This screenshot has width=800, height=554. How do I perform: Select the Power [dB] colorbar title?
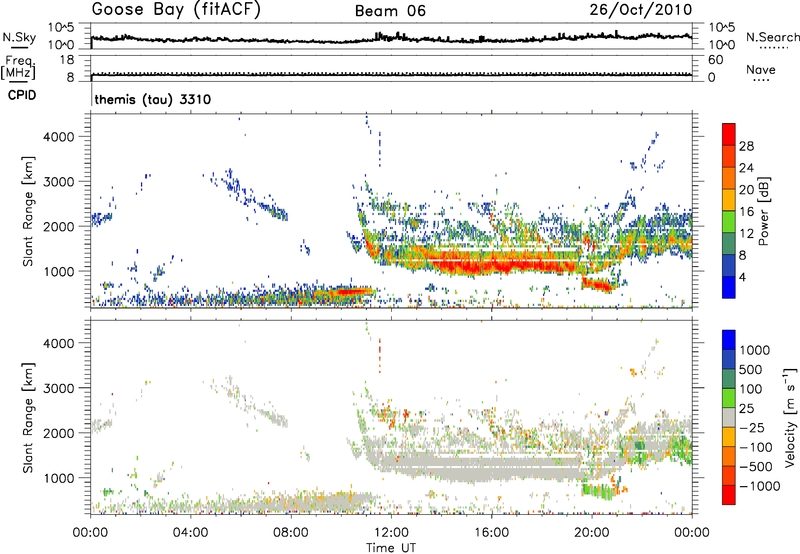point(764,211)
